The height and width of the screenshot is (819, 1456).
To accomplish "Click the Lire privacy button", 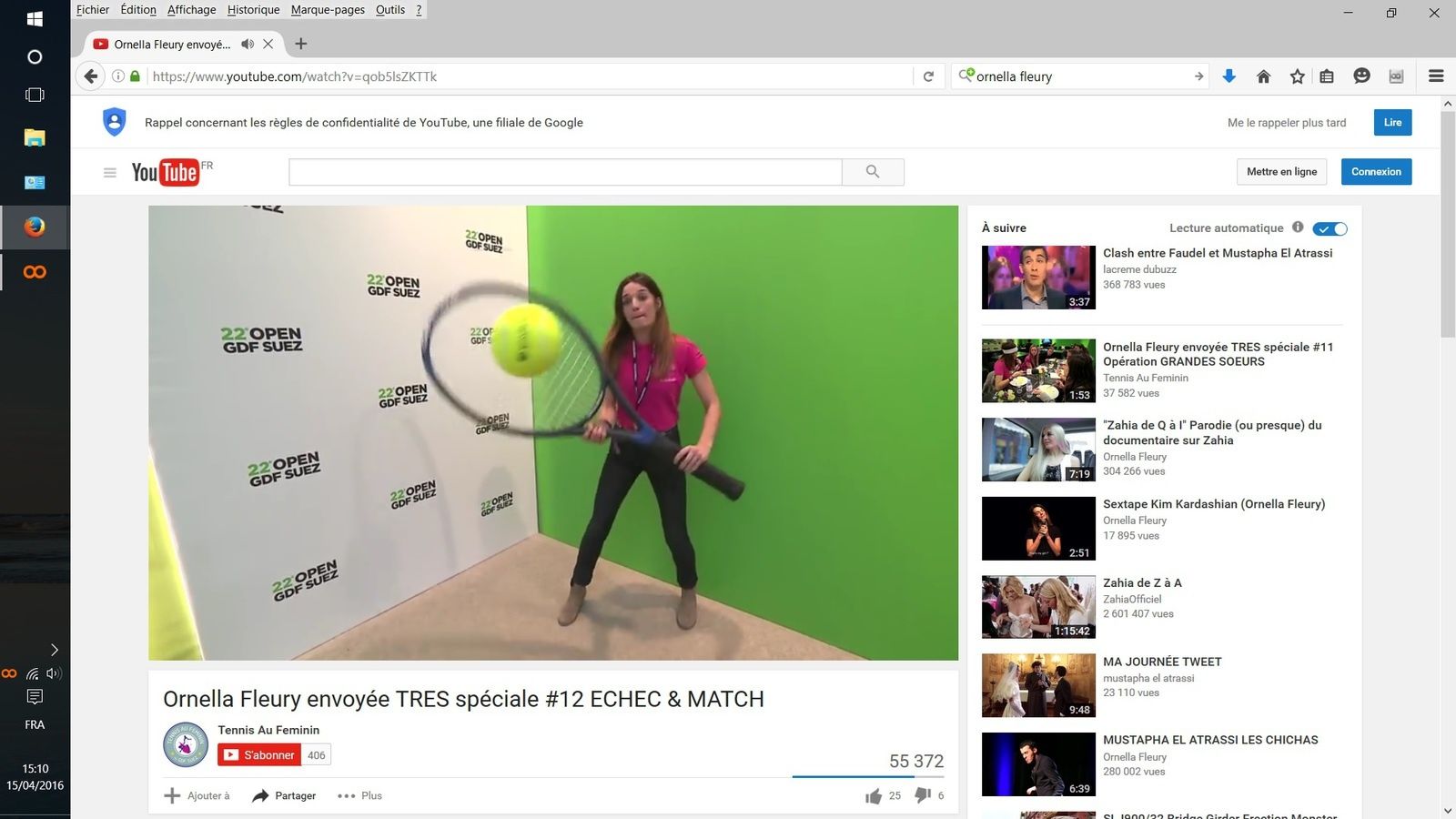I will coord(1392,123).
